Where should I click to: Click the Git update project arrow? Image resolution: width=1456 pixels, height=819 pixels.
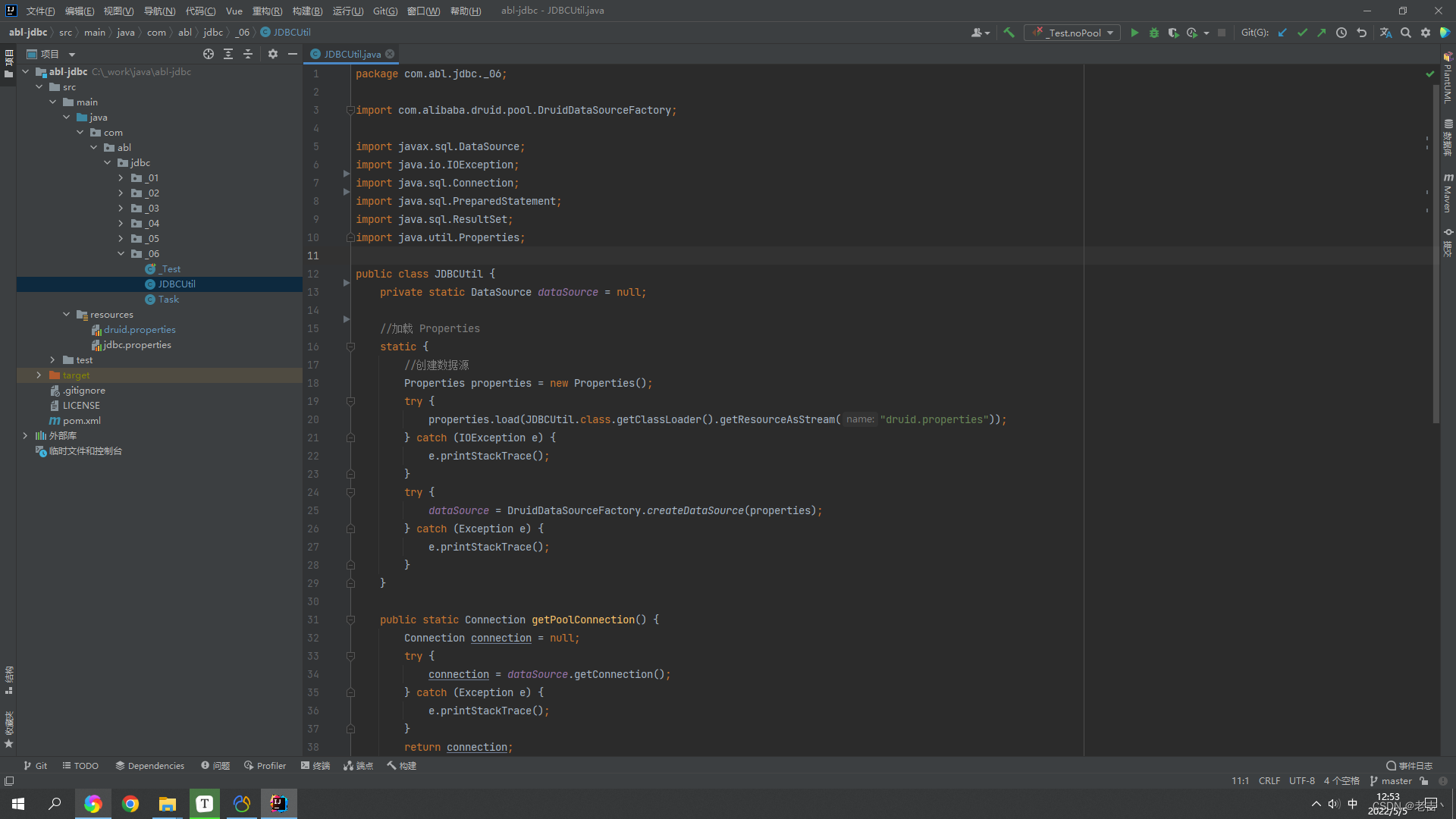(x=1282, y=33)
